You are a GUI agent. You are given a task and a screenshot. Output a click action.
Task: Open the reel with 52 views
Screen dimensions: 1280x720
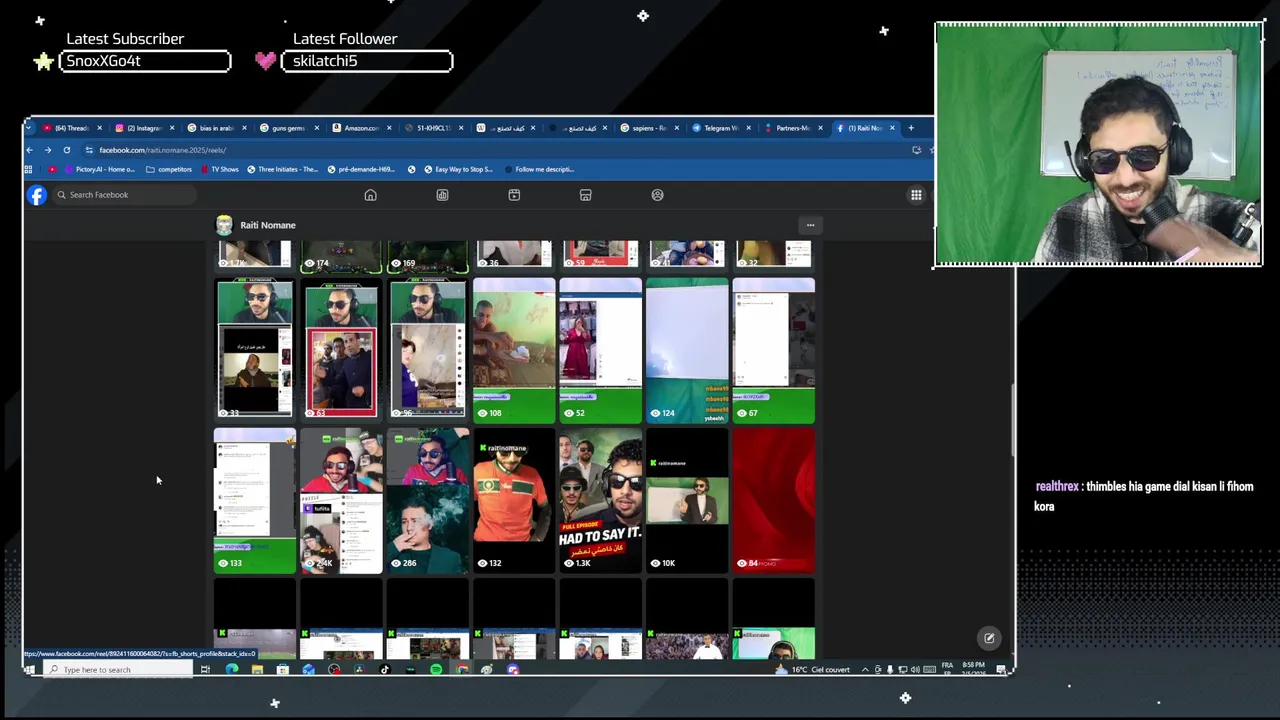click(x=600, y=350)
